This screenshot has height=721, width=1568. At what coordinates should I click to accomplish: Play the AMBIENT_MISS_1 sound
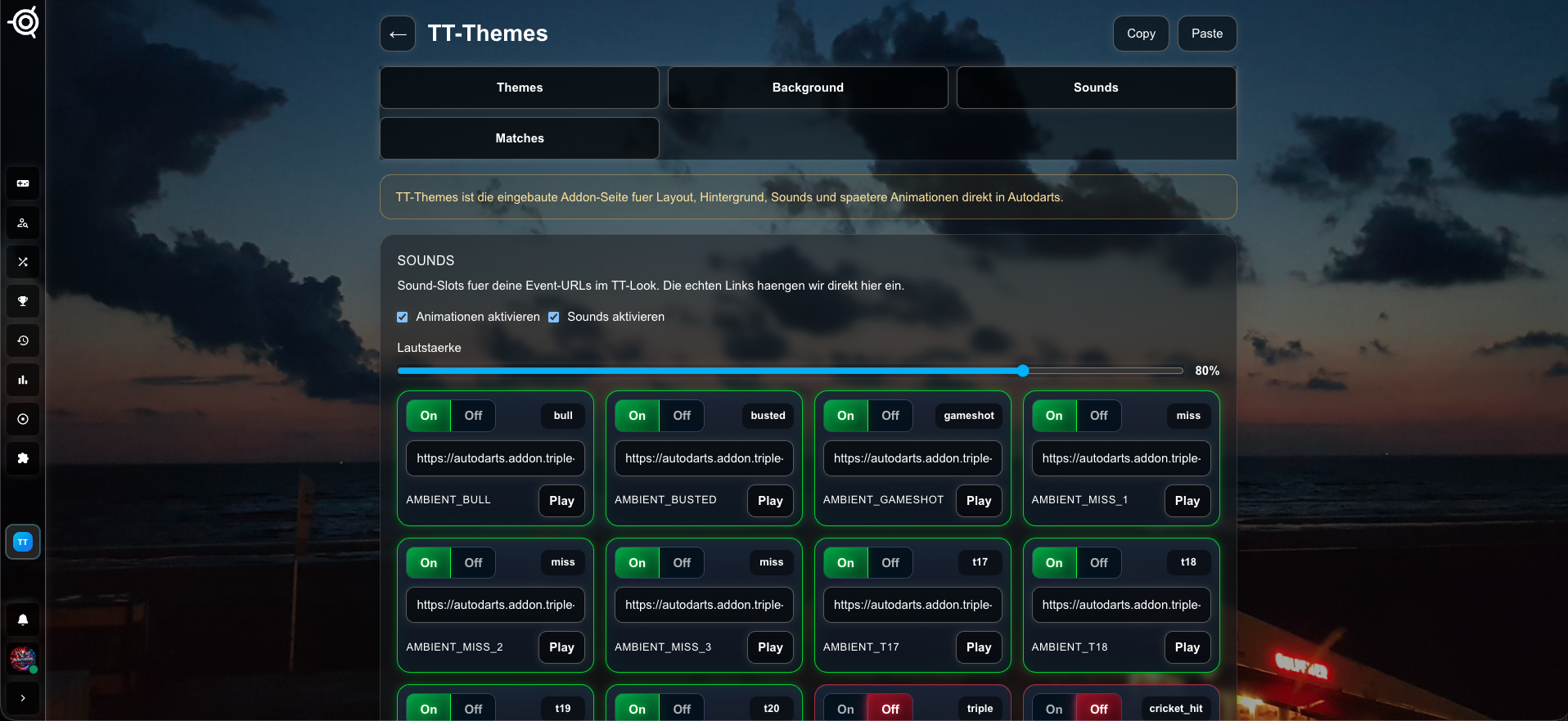pyautogui.click(x=1187, y=501)
